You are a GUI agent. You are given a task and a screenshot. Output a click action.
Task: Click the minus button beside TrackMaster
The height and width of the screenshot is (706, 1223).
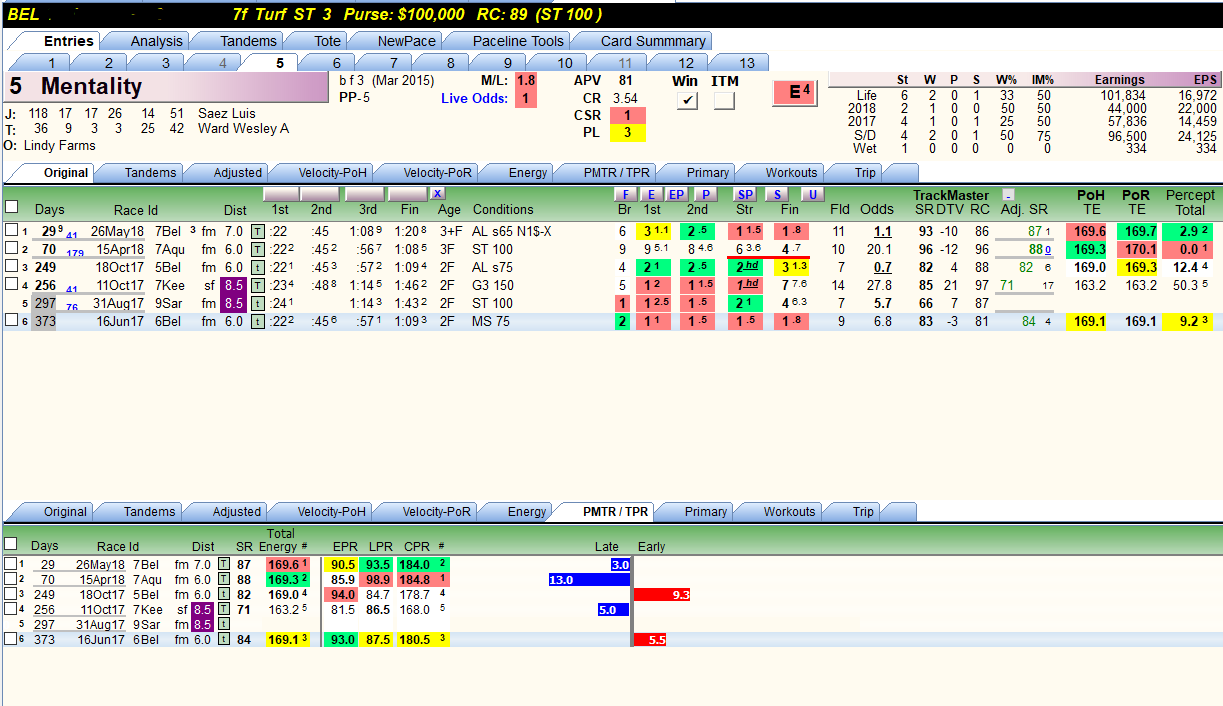pyautogui.click(x=1009, y=195)
